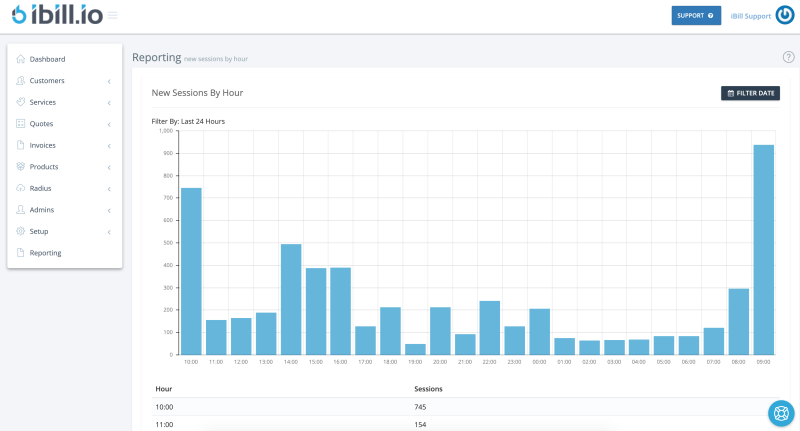800x431 pixels.
Task: Click the iBill Support user link
Action: click(x=751, y=16)
